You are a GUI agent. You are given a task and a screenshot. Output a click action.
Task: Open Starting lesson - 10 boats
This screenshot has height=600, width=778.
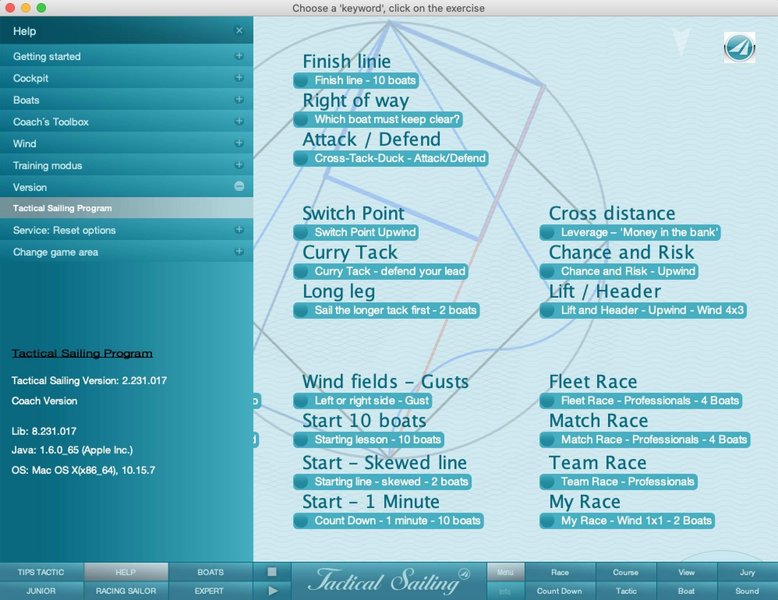click(x=369, y=440)
